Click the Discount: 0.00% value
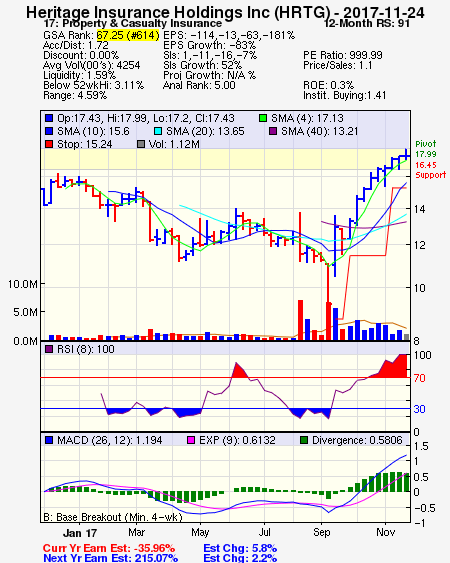 coord(81,55)
